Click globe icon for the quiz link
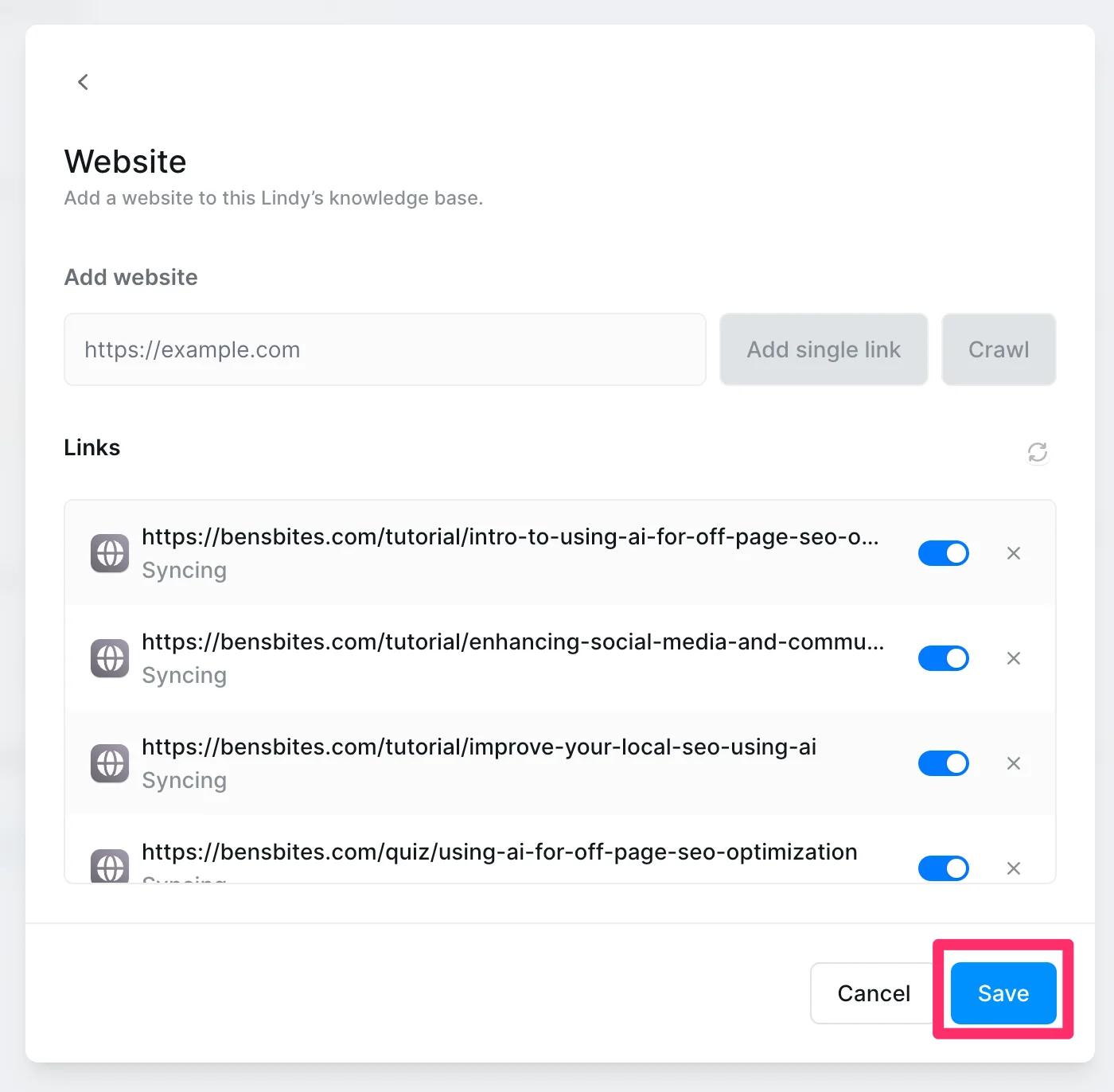 110,866
